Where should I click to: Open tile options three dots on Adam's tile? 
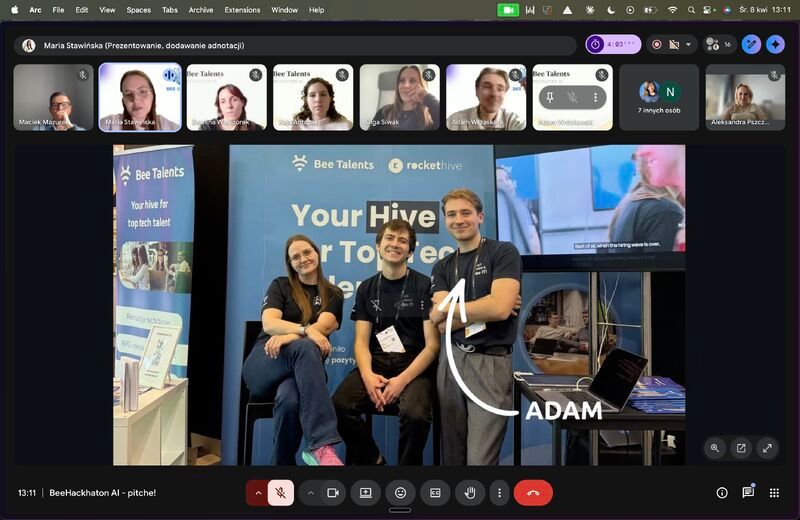(595, 97)
